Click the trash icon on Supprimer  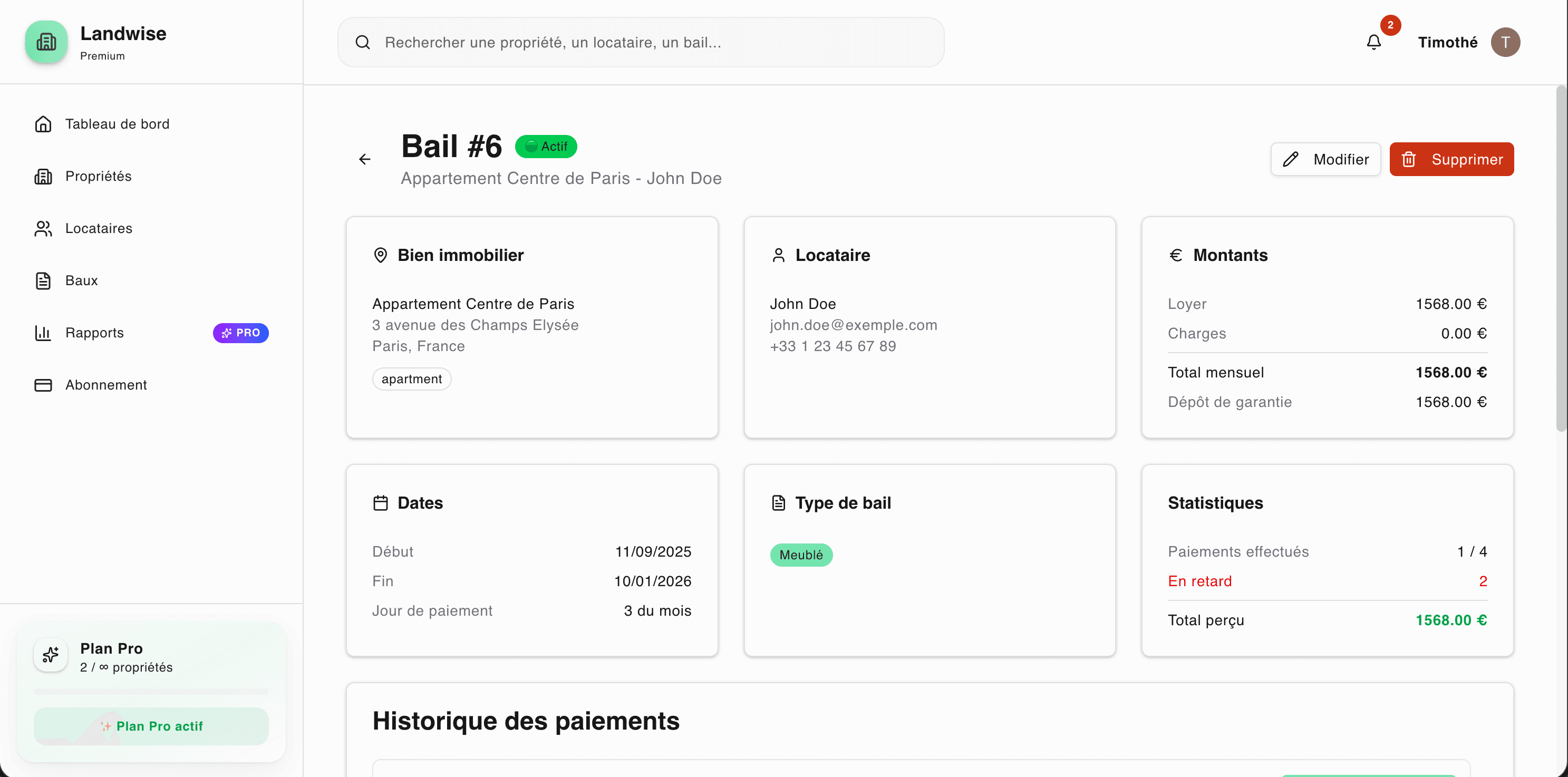pos(1409,159)
